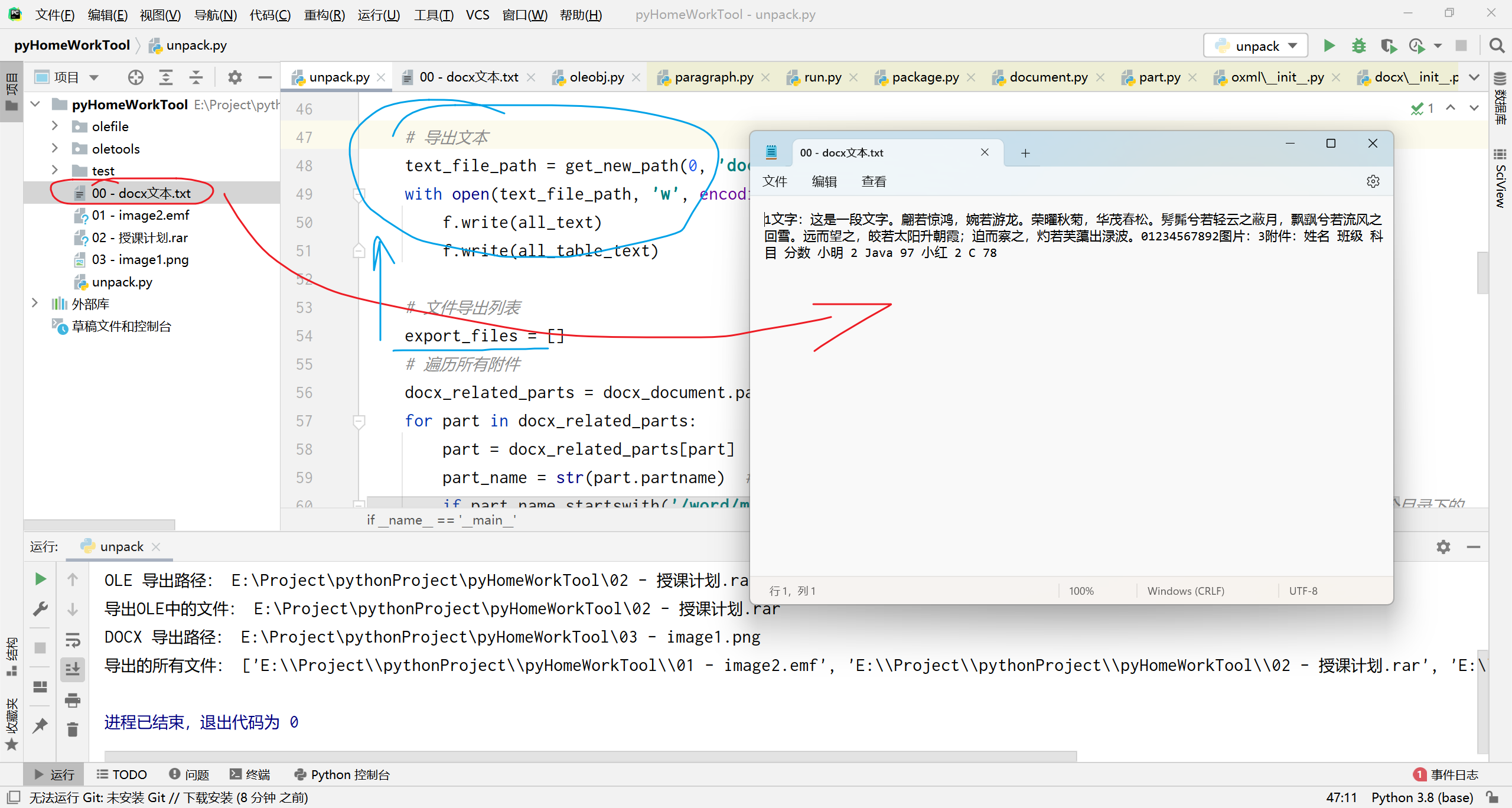Open the Python Console tool window
Image resolution: width=1512 pixels, height=808 pixels.
click(x=343, y=774)
